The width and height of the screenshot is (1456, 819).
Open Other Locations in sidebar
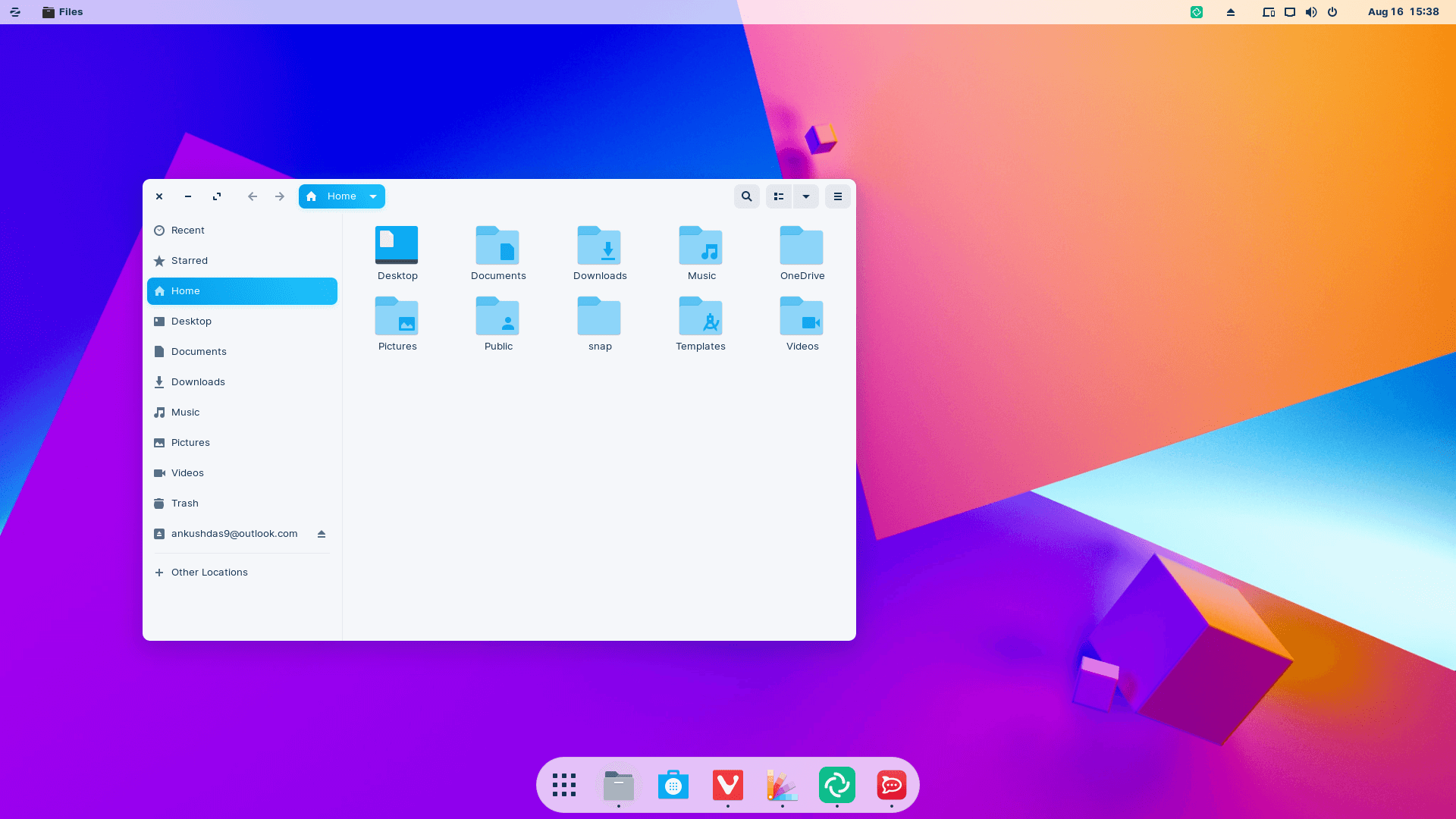click(209, 572)
